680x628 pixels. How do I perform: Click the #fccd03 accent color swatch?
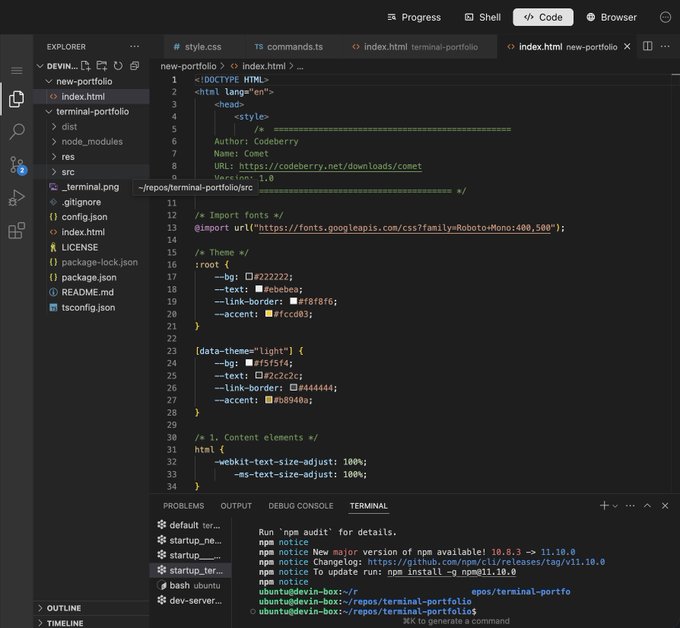point(269,314)
